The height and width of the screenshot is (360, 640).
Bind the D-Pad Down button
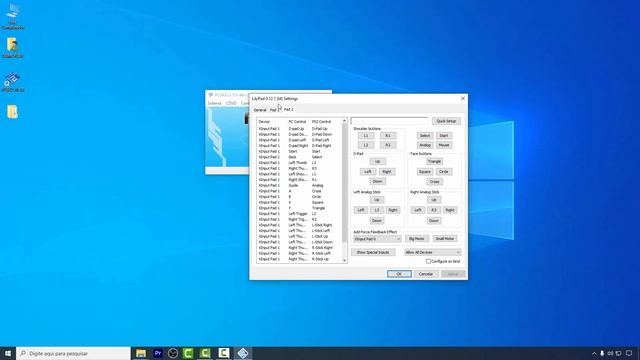click(377, 181)
